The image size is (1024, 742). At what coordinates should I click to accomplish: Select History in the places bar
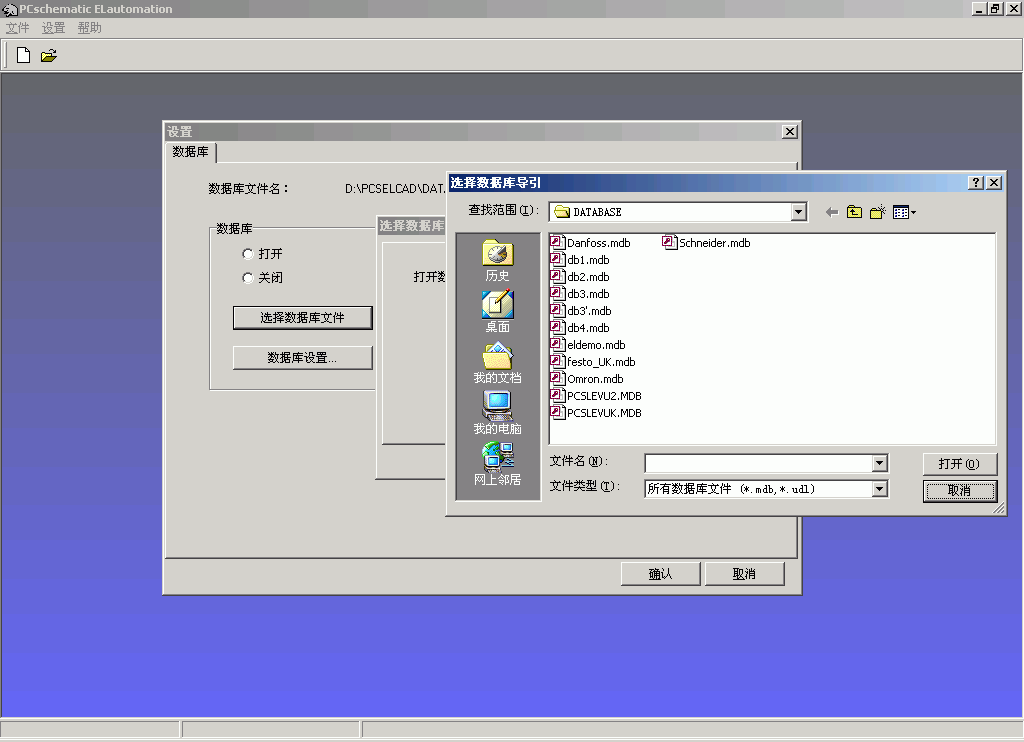497,260
